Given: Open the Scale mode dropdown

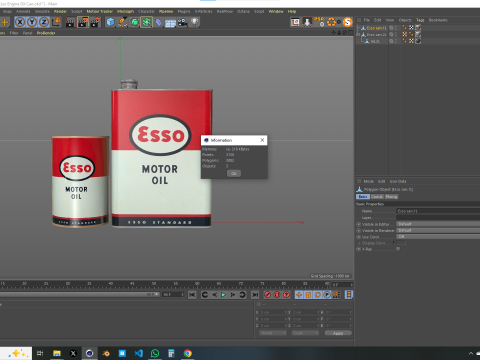Looking at the screenshot, I should tap(305, 333).
